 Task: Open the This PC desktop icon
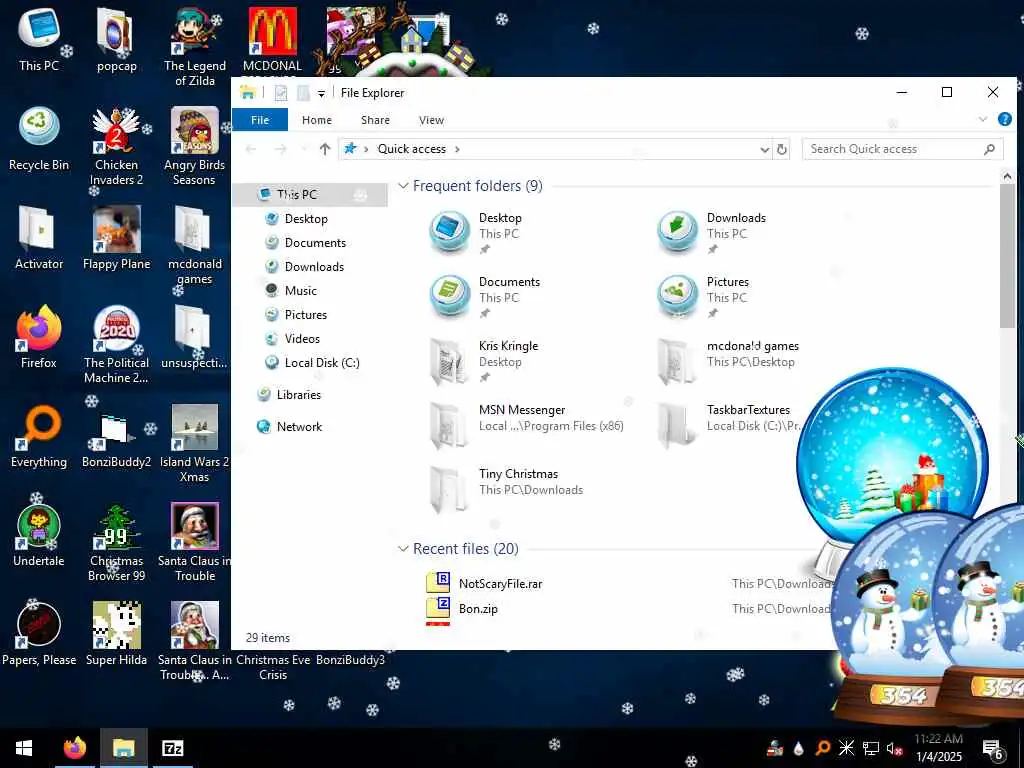(39, 40)
